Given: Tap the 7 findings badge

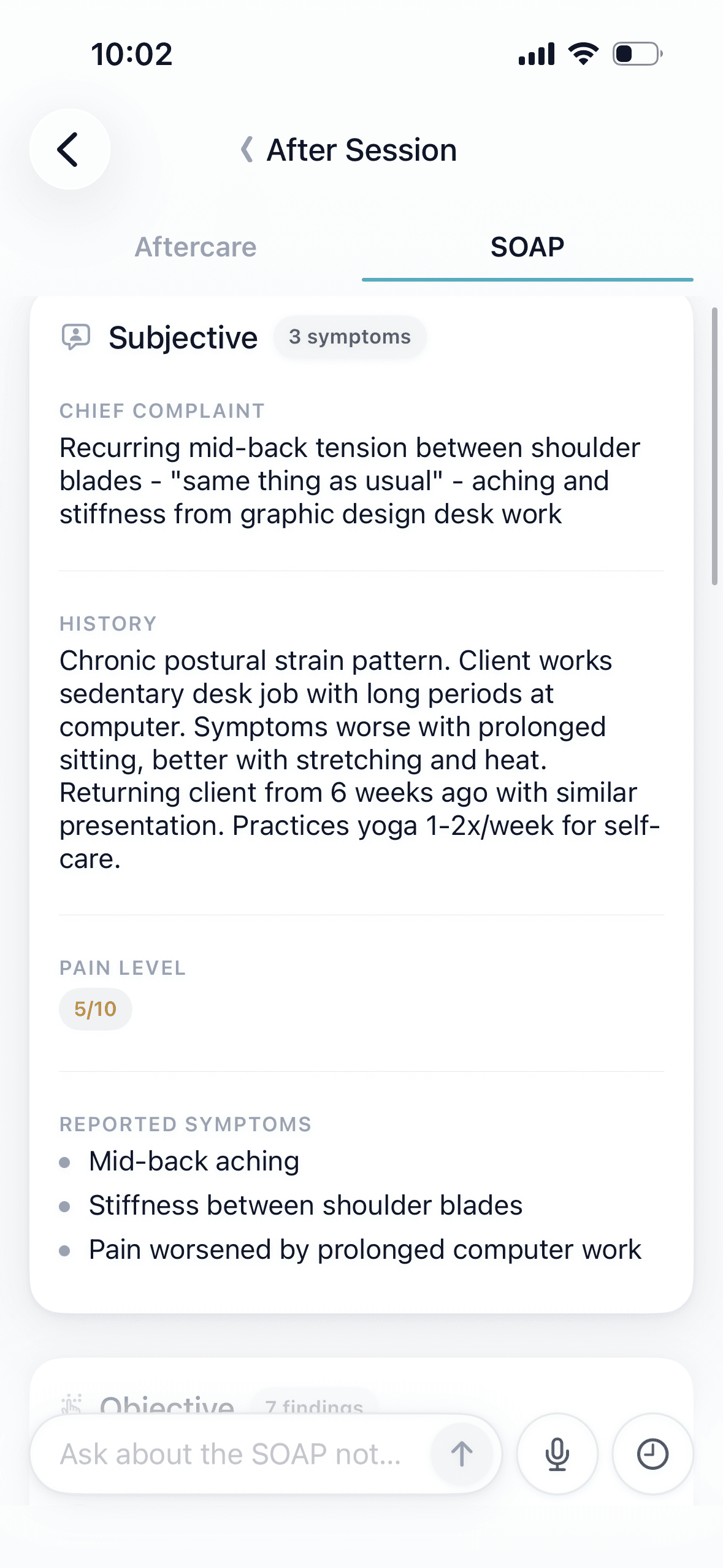Looking at the screenshot, I should click(314, 1405).
